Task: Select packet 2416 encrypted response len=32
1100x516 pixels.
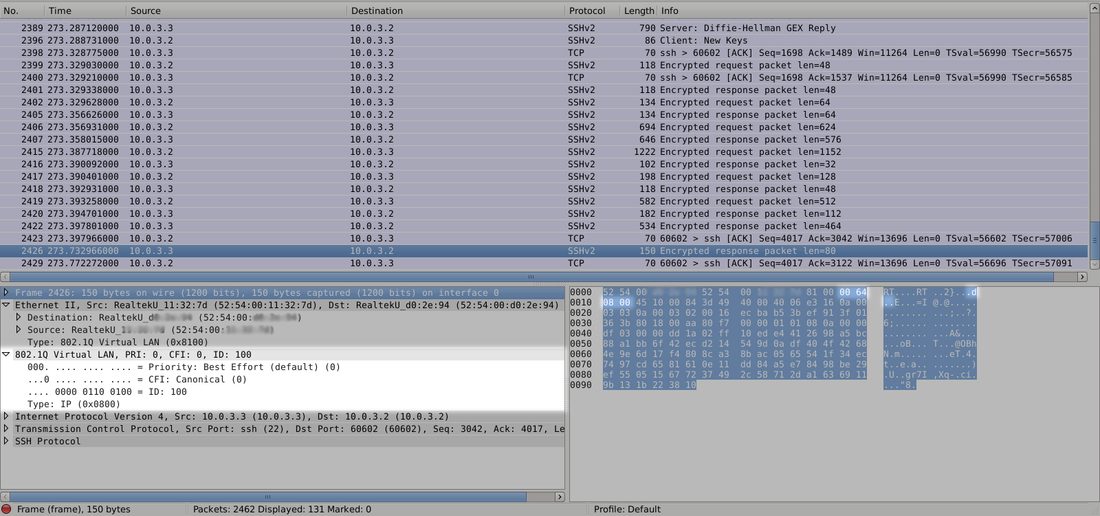Action: (x=544, y=164)
